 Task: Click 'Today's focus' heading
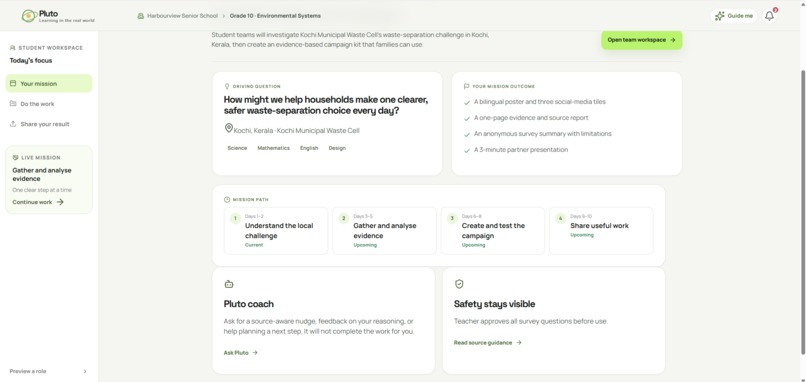(x=31, y=61)
